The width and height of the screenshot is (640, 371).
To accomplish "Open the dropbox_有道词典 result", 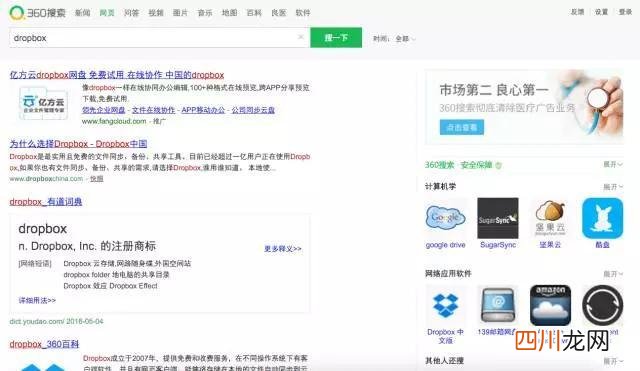I will (46, 202).
